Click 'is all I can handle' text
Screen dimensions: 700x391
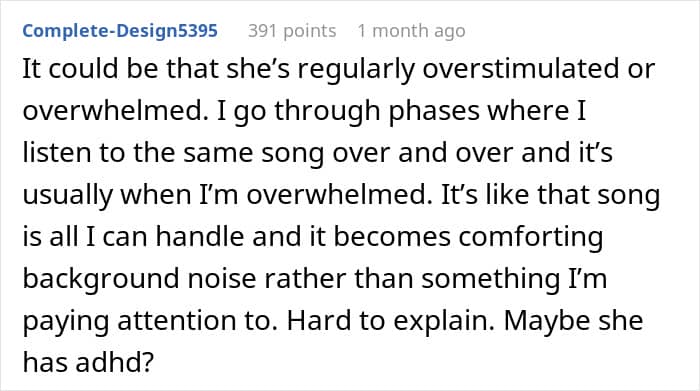(133, 236)
